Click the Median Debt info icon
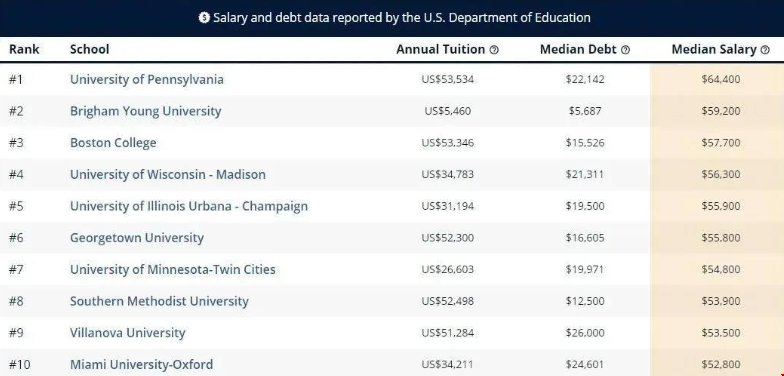The width and height of the screenshot is (784, 376). [x=625, y=50]
